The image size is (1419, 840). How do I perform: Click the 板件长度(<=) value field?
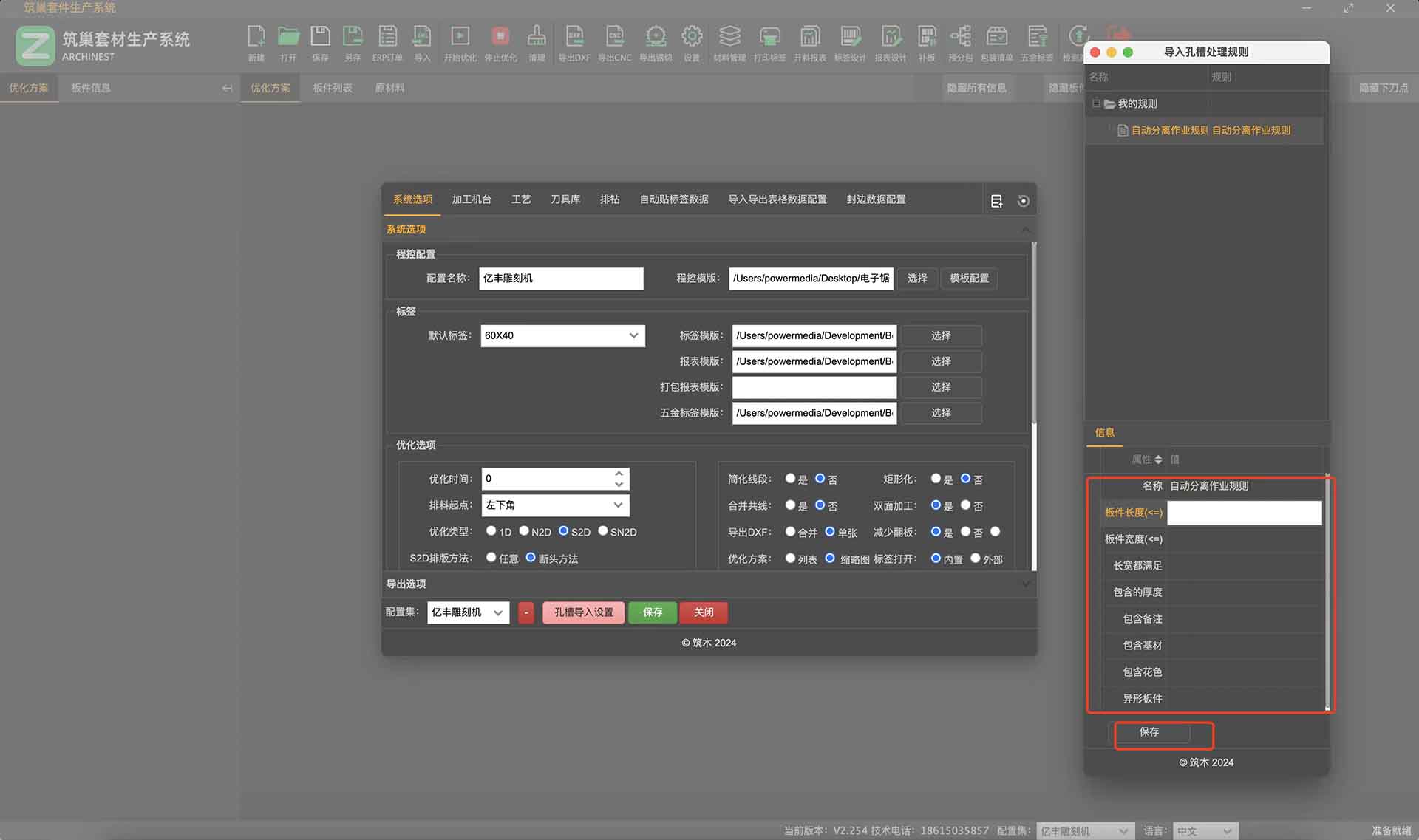pos(1244,513)
